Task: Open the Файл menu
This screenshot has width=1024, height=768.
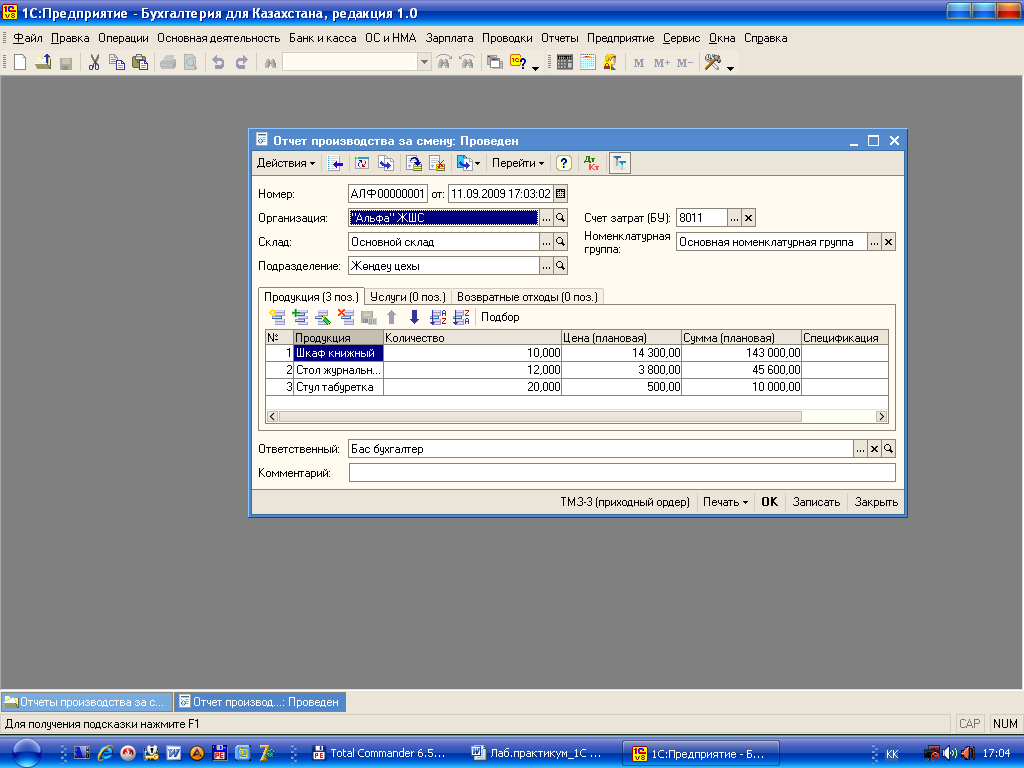Action: click(27, 39)
